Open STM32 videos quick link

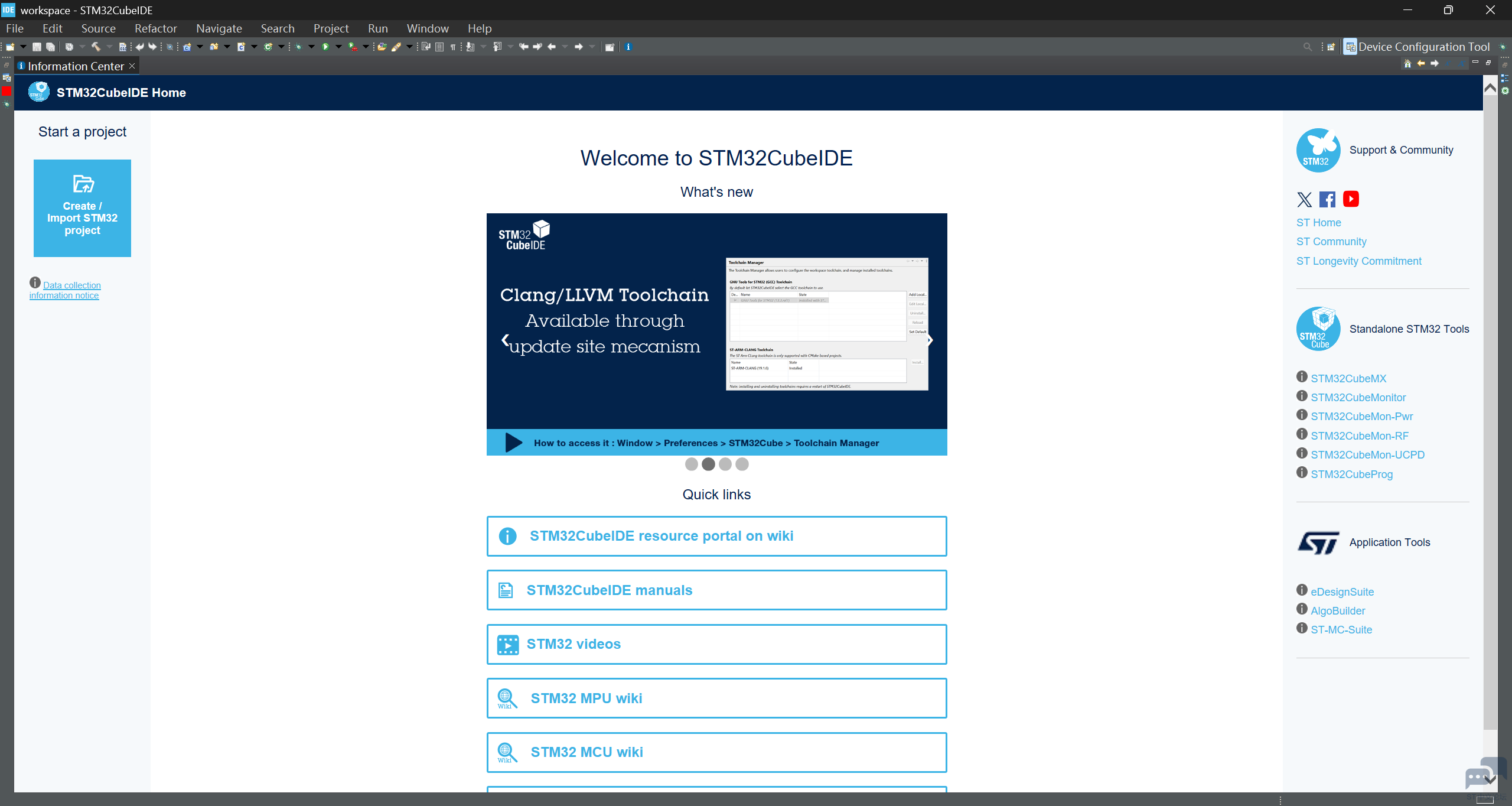pyautogui.click(x=716, y=645)
